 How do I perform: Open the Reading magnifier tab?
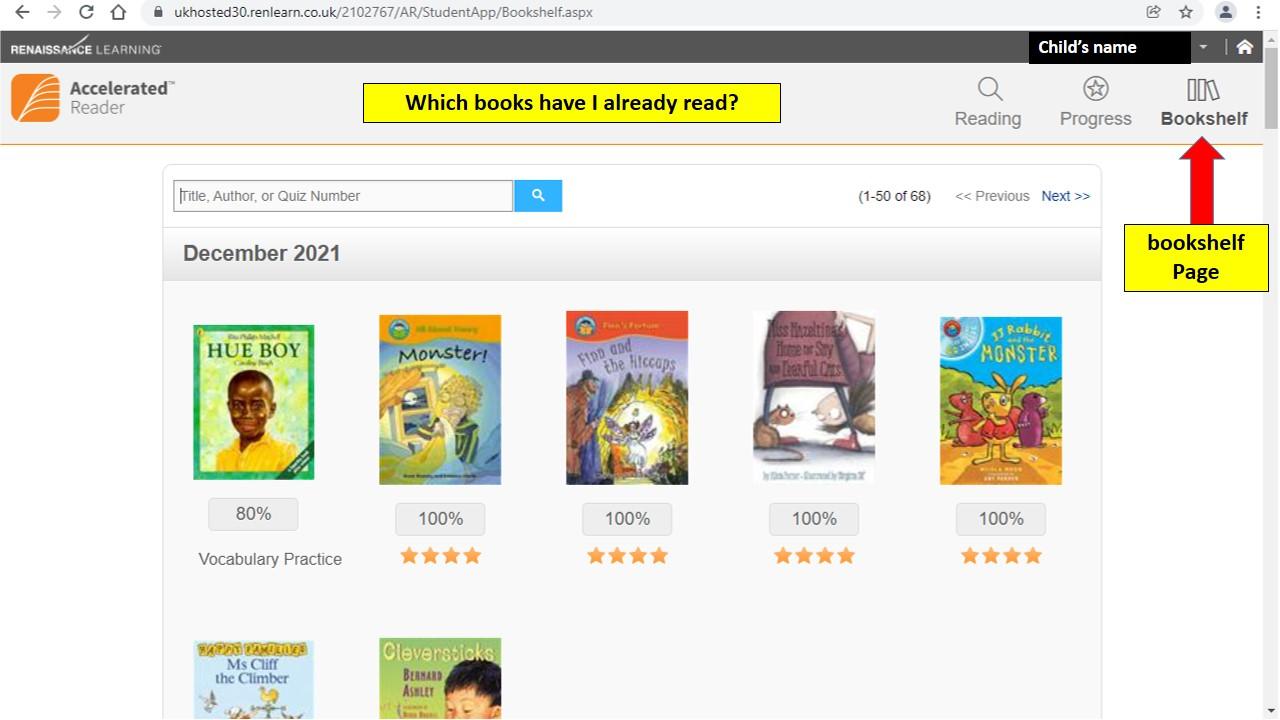pos(988,102)
